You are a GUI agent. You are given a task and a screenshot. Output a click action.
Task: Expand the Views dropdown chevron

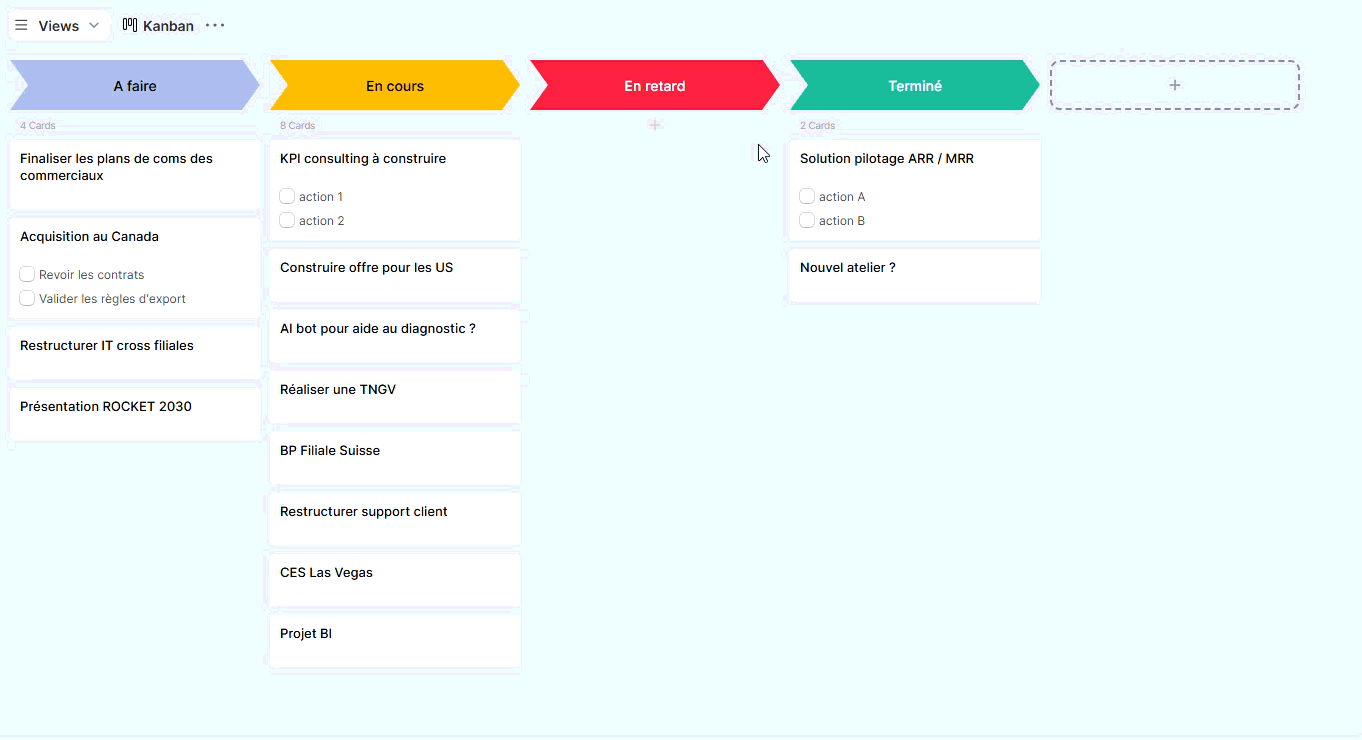(x=94, y=25)
